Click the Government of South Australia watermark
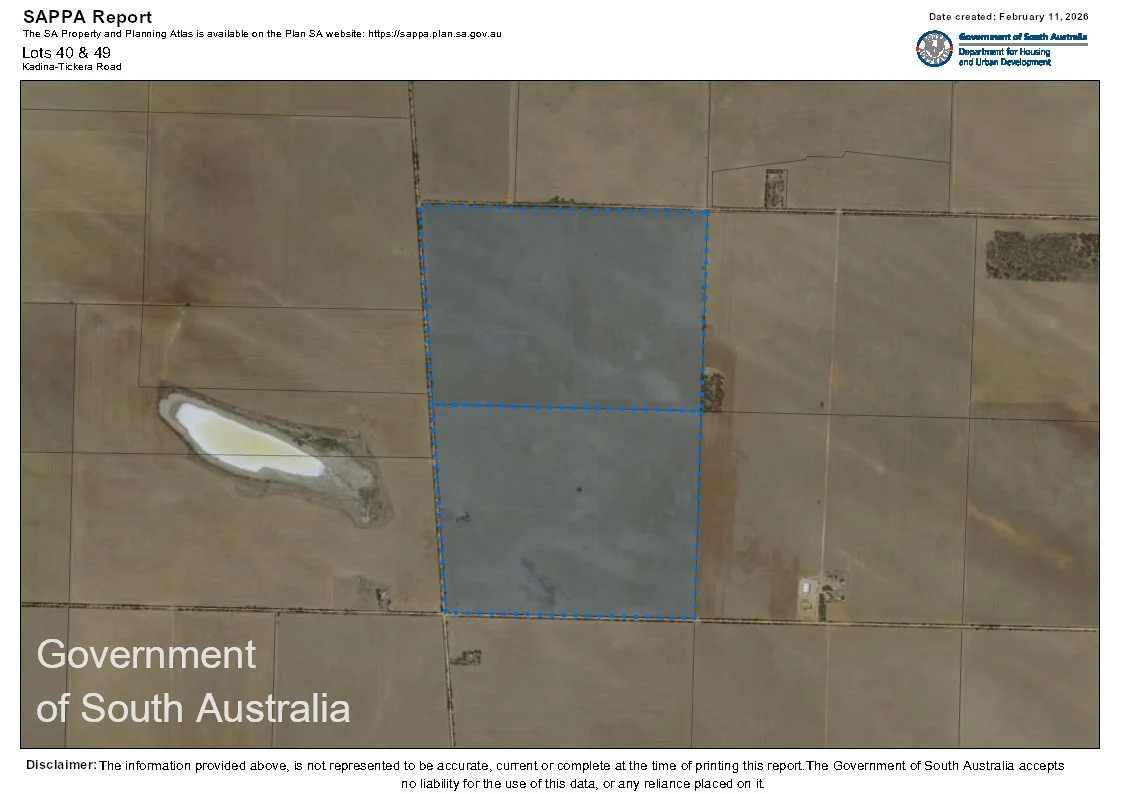The width and height of the screenshot is (1123, 794). (190, 680)
